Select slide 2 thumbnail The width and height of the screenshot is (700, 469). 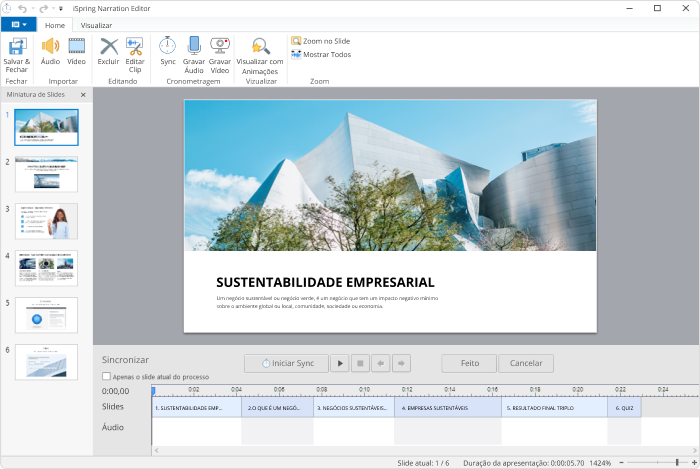(x=46, y=174)
